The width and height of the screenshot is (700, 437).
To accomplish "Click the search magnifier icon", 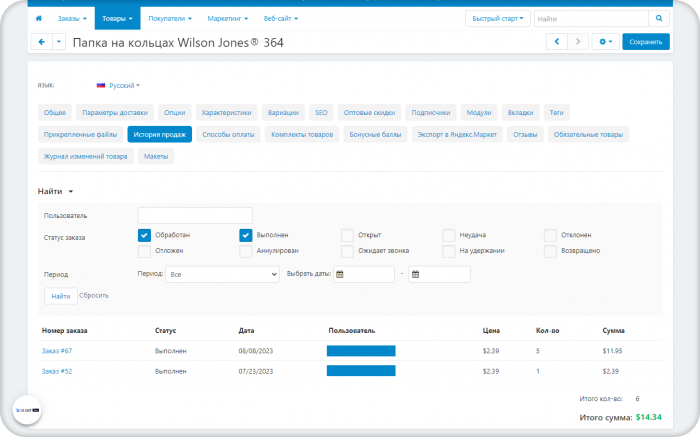I will pos(659,18).
